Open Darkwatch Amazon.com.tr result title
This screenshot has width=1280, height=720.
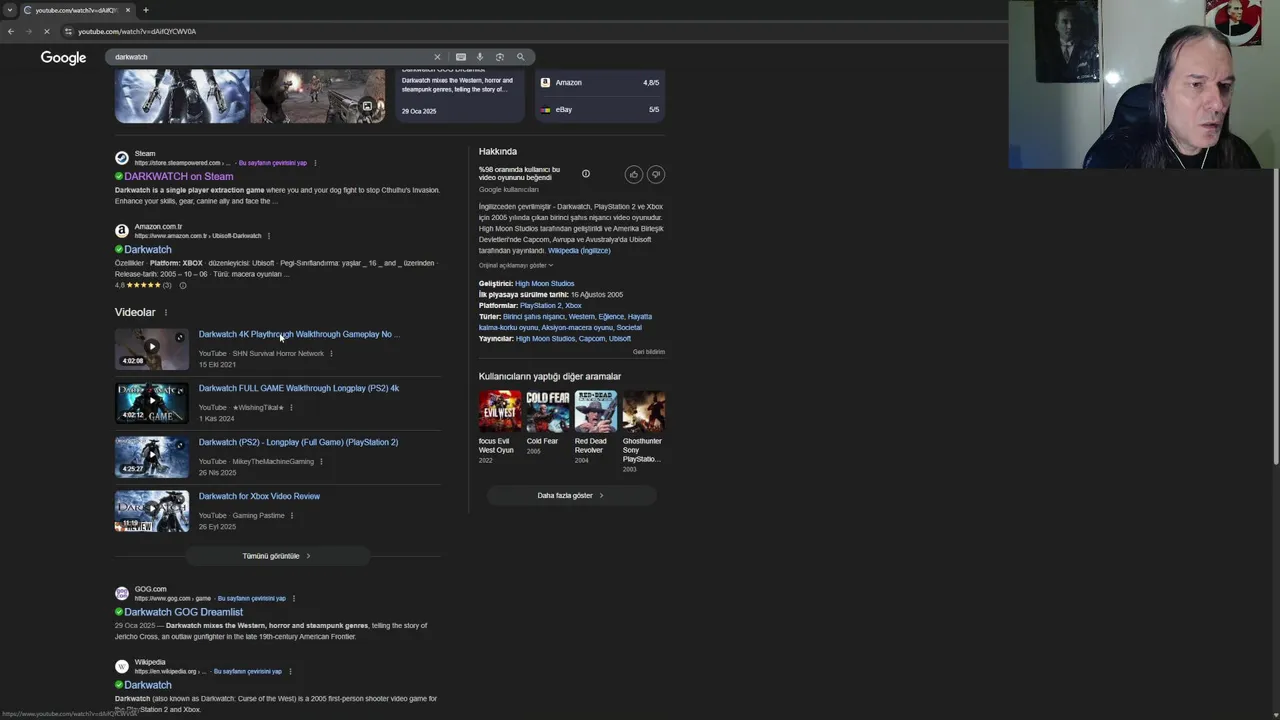point(148,250)
